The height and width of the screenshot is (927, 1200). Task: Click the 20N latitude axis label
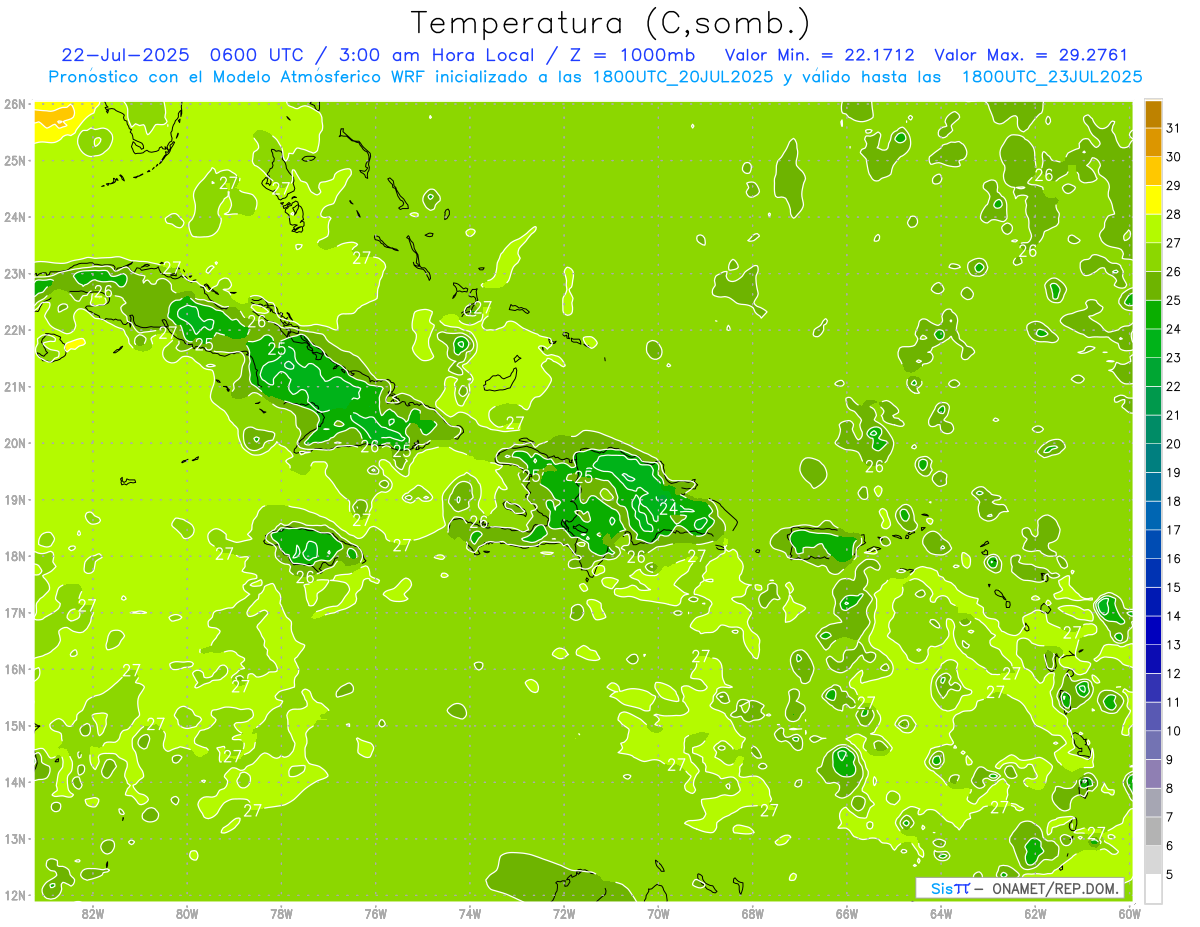pyautogui.click(x=15, y=443)
